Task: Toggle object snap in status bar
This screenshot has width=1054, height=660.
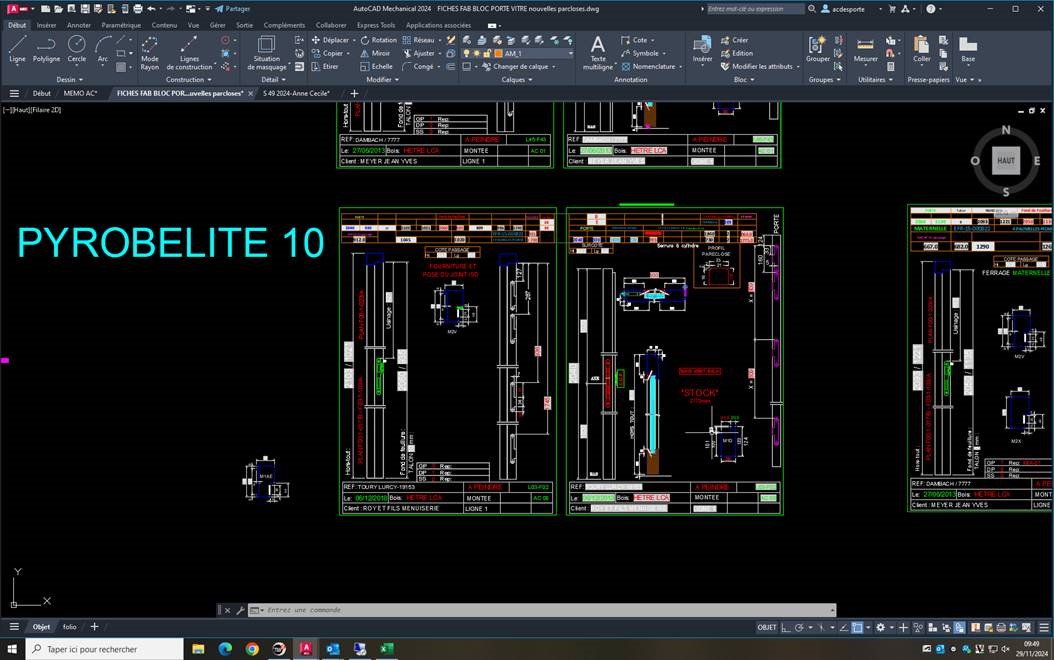Action: (x=858, y=627)
